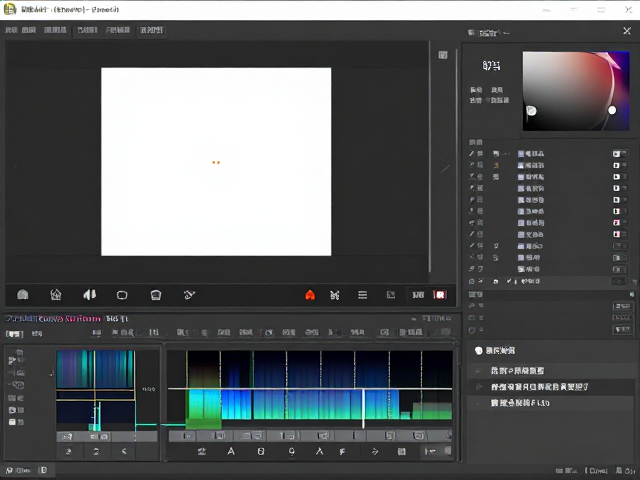Click the F-shaped icon under the timeline
The width and height of the screenshot is (640, 480).
(x=342, y=451)
